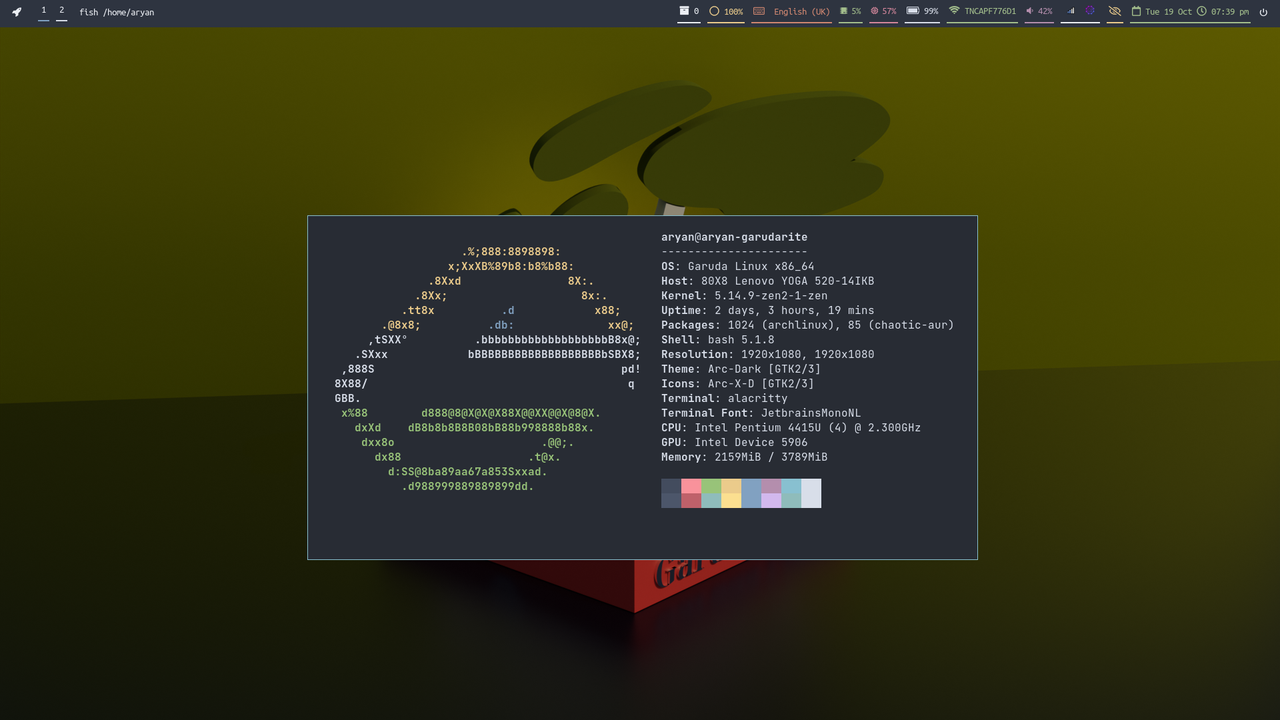Click the purple circular tray icon

(x=1090, y=11)
